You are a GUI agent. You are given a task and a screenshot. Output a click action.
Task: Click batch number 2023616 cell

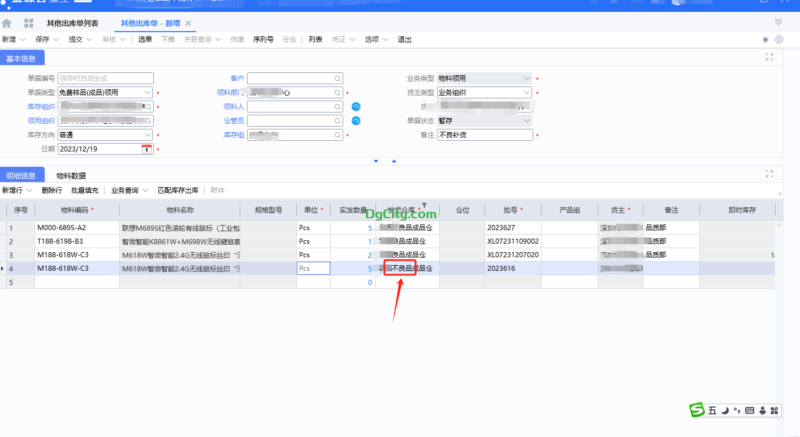513,268
